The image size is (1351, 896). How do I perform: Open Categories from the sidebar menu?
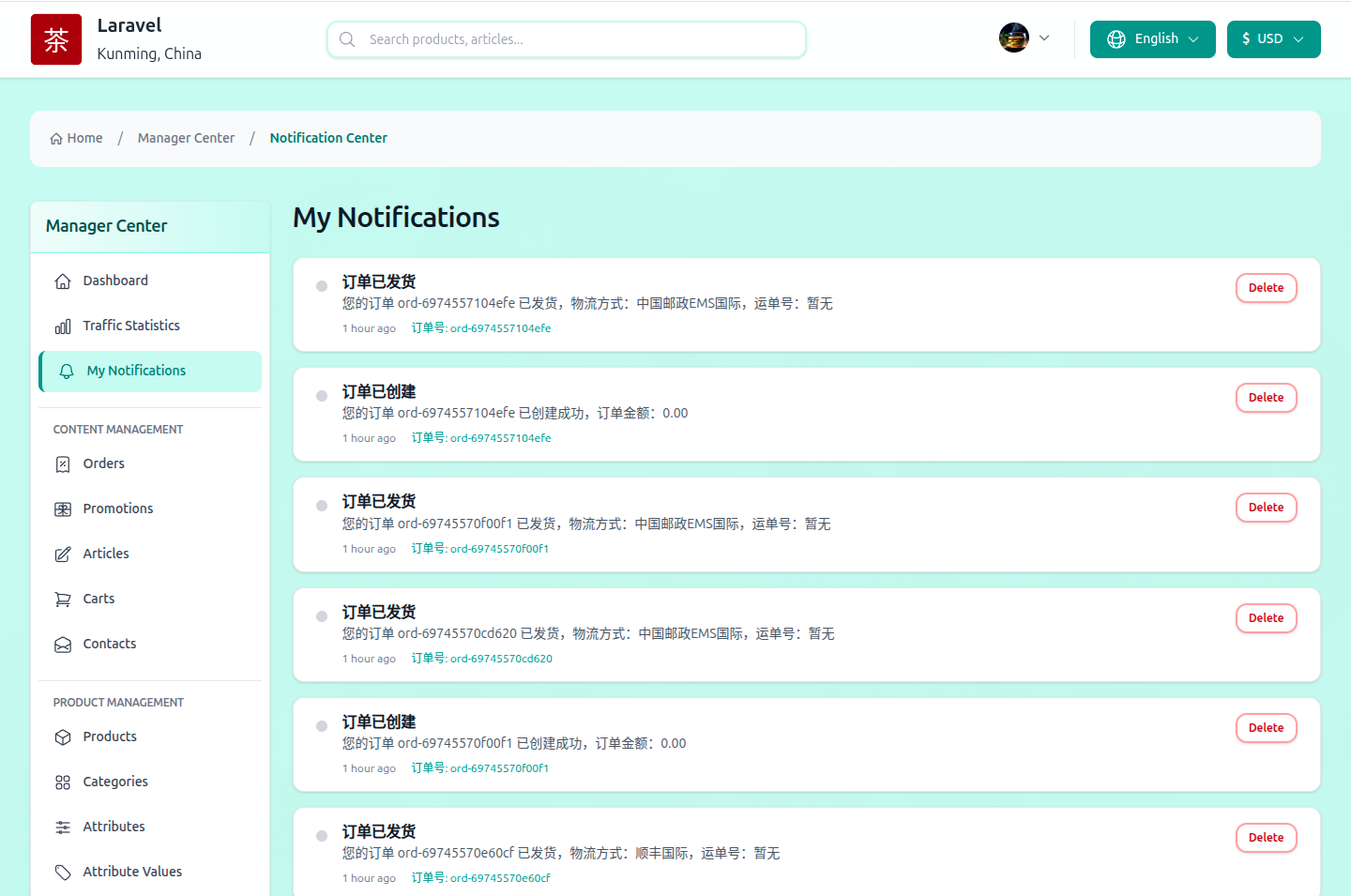115,782
